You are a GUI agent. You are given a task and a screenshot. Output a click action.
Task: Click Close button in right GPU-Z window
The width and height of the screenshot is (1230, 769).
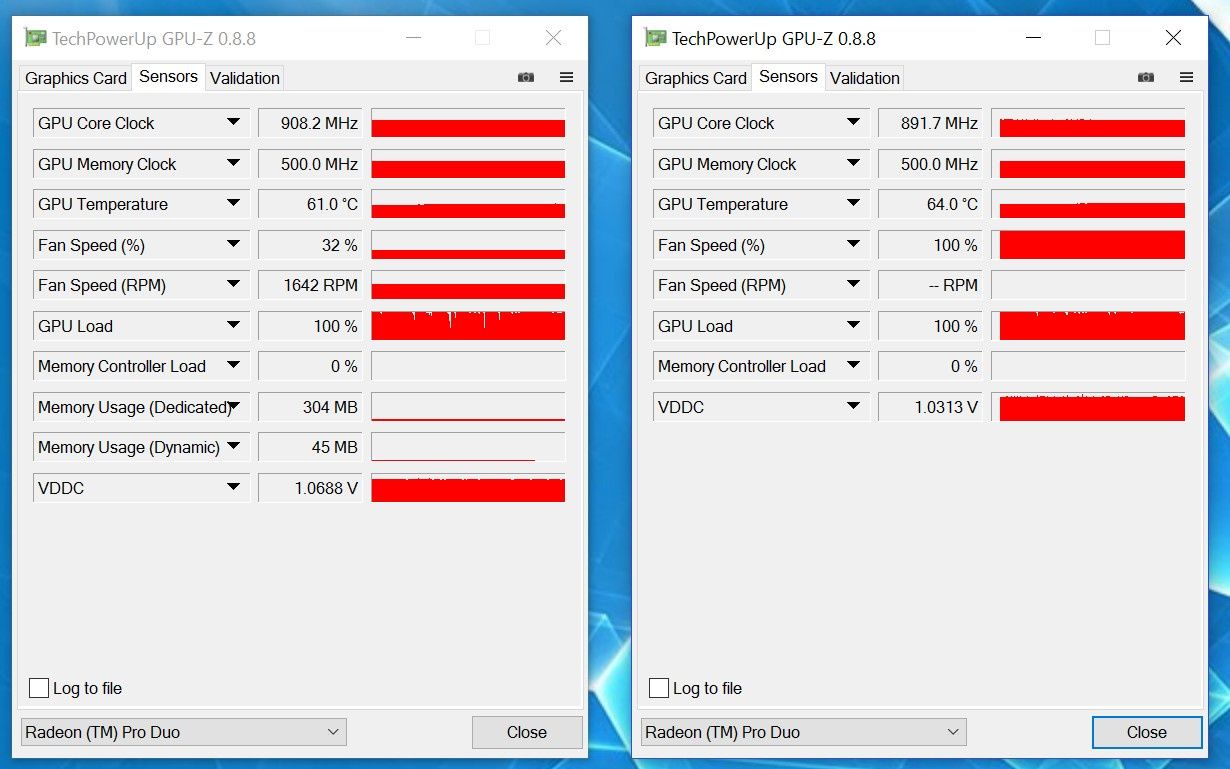[1147, 732]
